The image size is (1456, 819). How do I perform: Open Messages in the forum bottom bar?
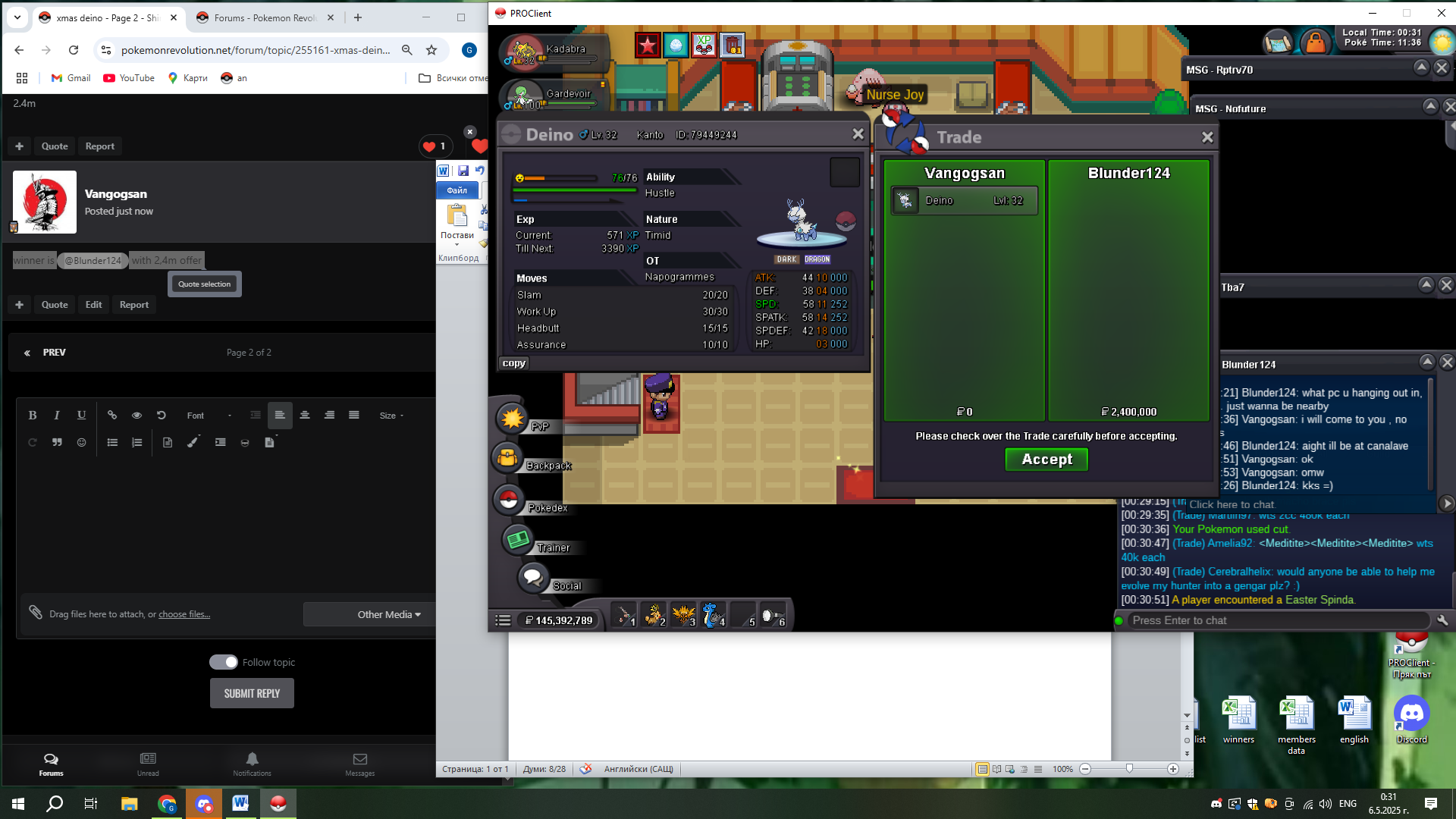click(360, 764)
